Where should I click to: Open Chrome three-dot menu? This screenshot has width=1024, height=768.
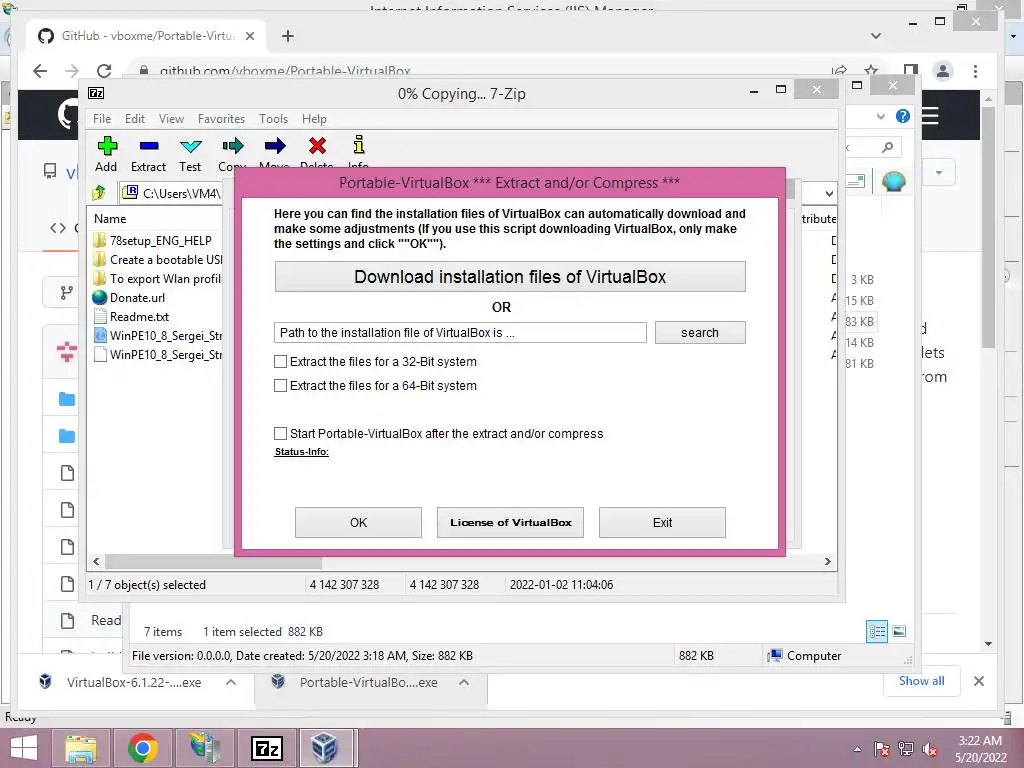[976, 71]
